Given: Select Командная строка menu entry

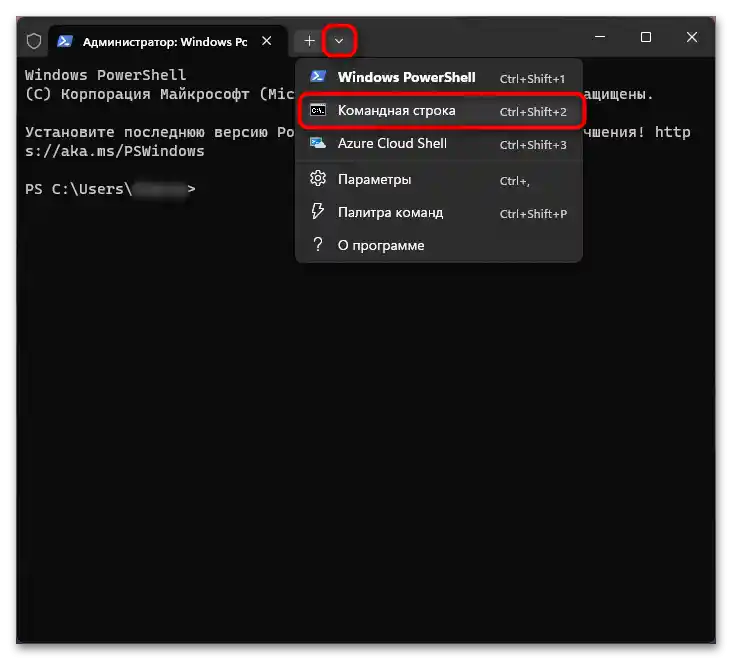Looking at the screenshot, I should (439, 111).
